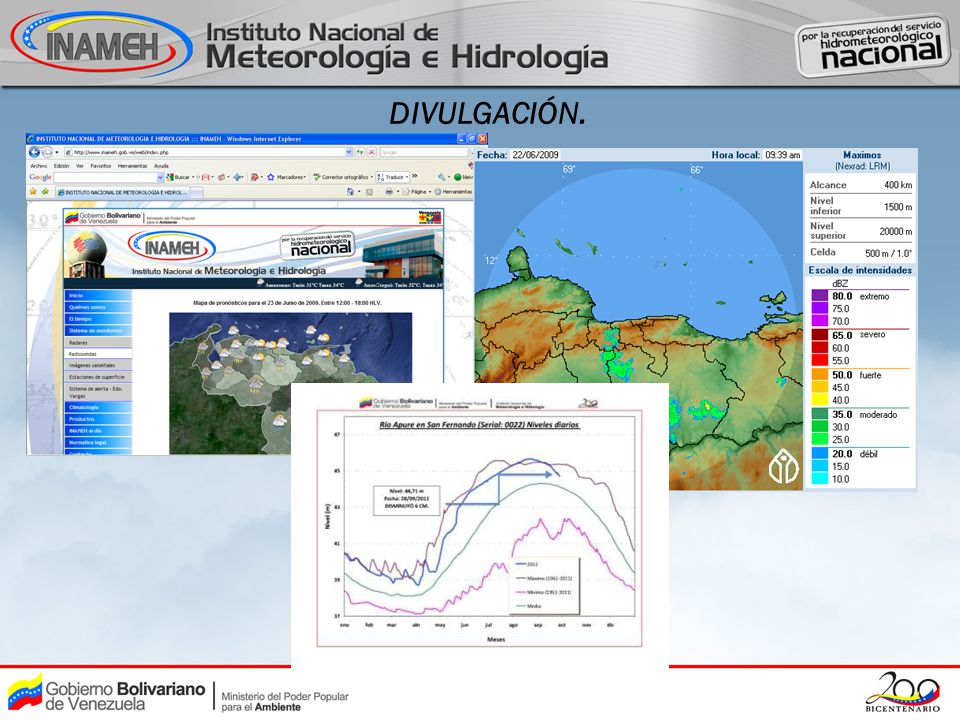Click the IE Feeds icon in command bar
960x720 pixels.
click(x=369, y=192)
